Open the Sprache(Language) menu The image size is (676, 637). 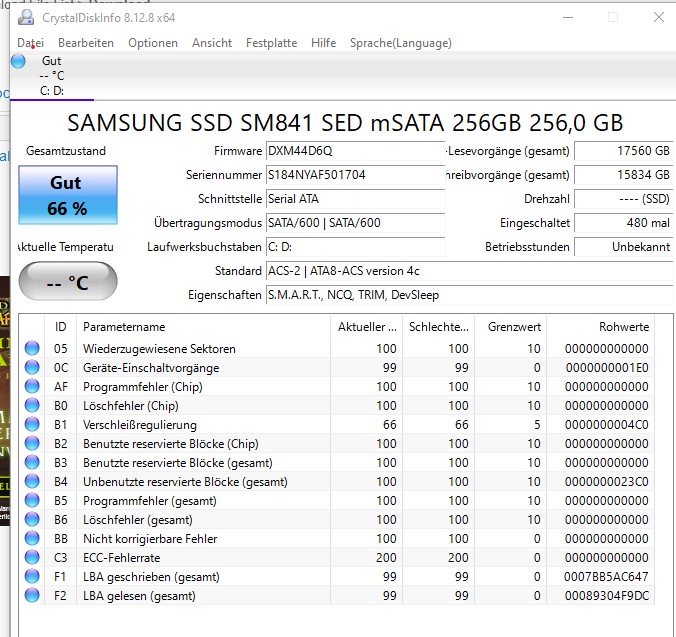pyautogui.click(x=401, y=43)
